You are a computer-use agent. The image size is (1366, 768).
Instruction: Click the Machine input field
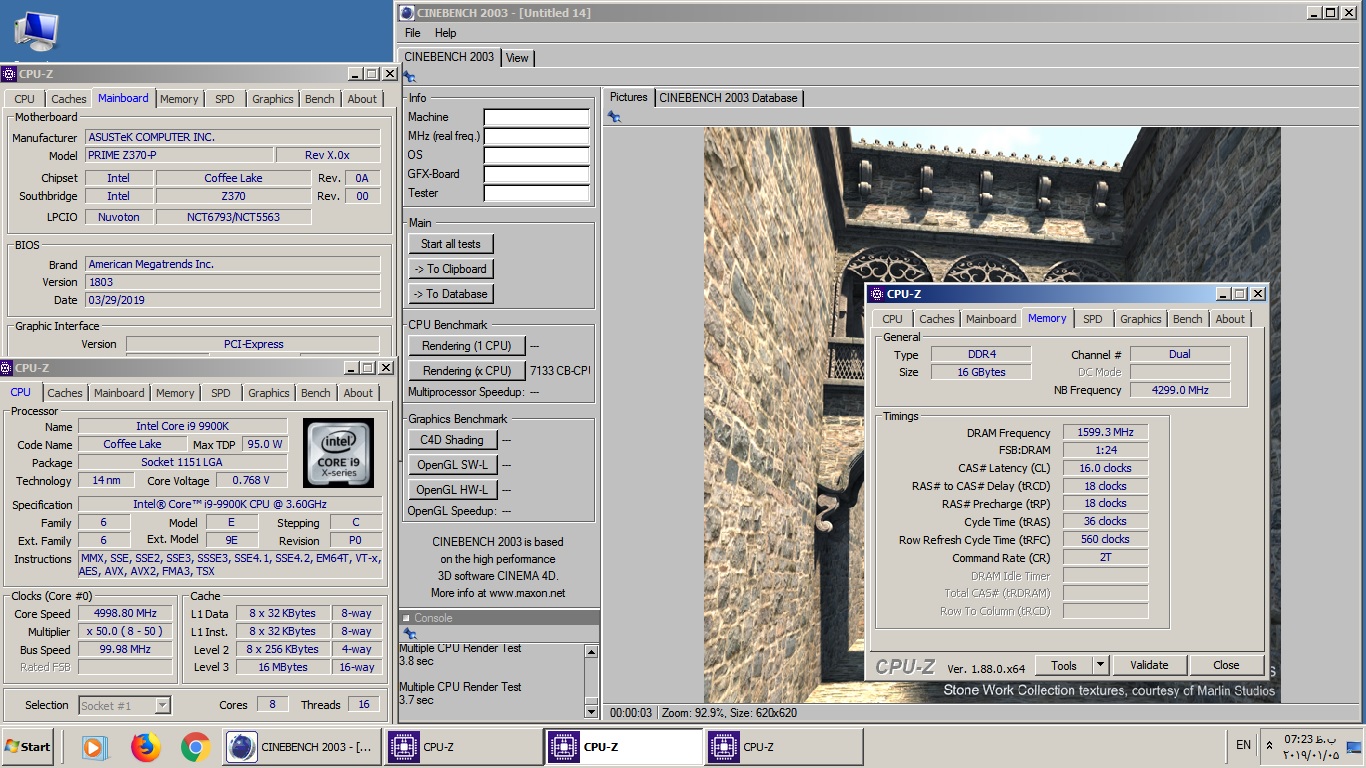coord(536,117)
